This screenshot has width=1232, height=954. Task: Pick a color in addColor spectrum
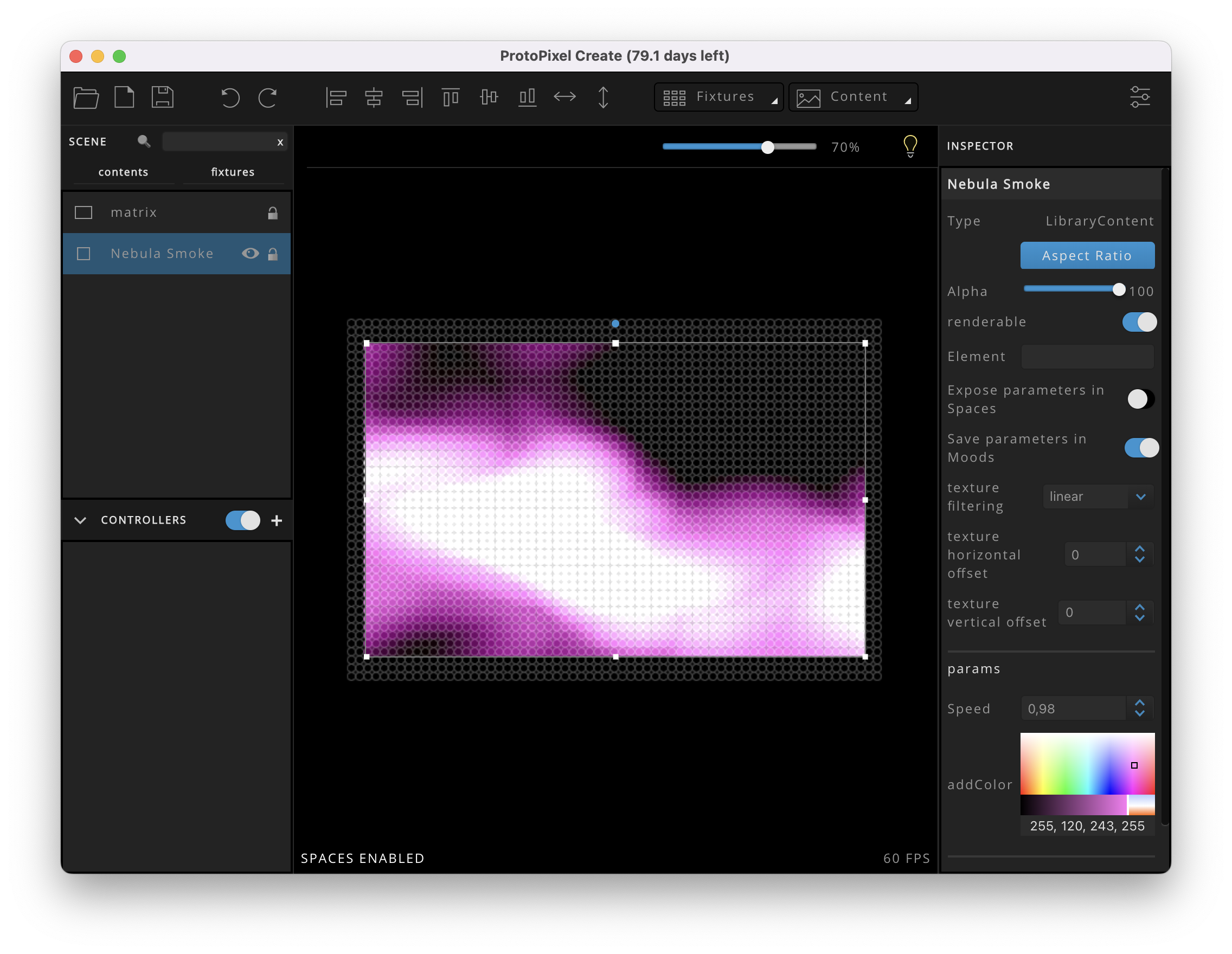point(1087,763)
